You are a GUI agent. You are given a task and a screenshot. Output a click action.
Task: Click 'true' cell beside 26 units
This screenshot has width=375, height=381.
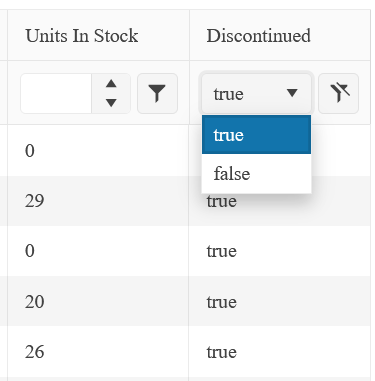click(x=280, y=351)
